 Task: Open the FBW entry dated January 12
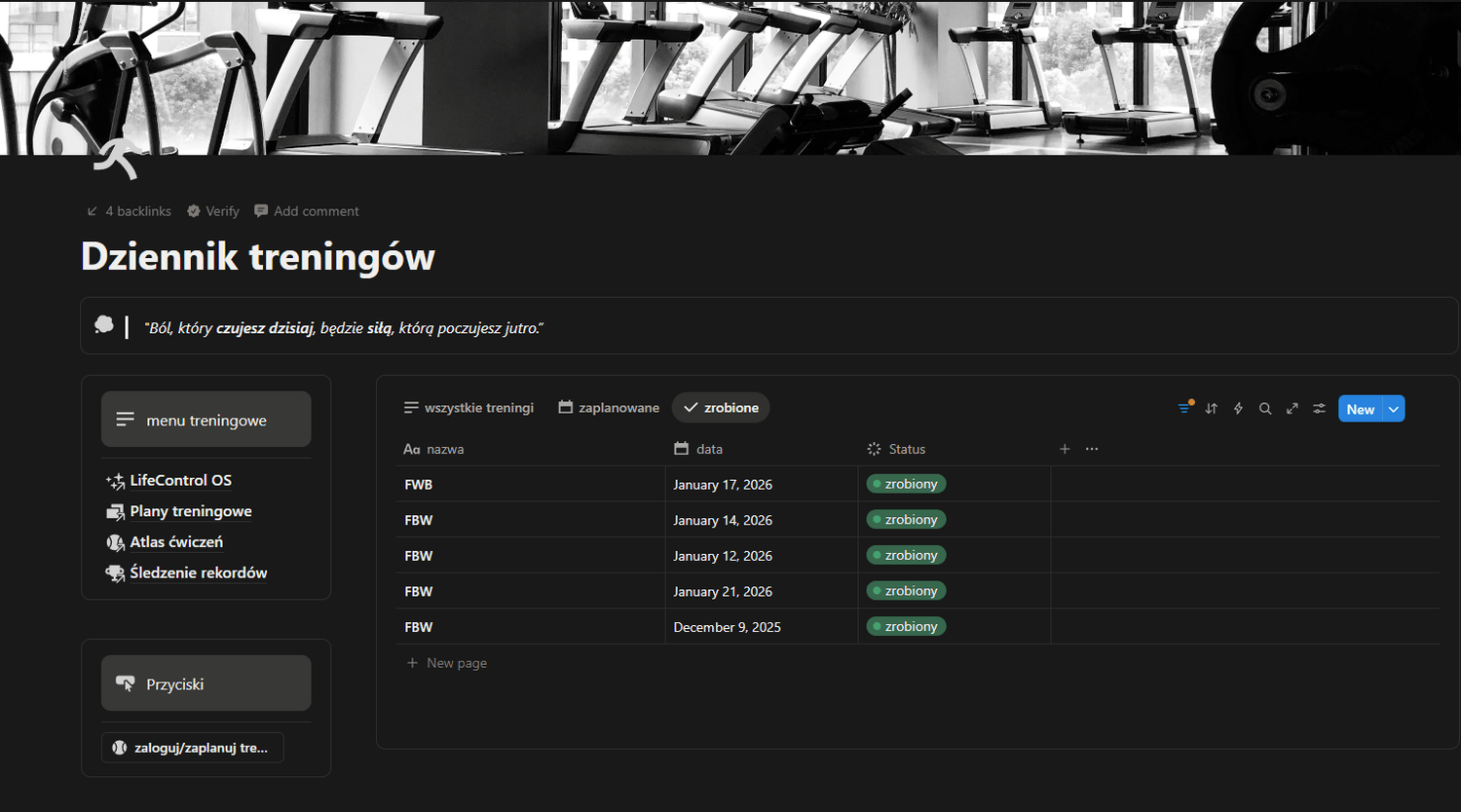(x=419, y=556)
